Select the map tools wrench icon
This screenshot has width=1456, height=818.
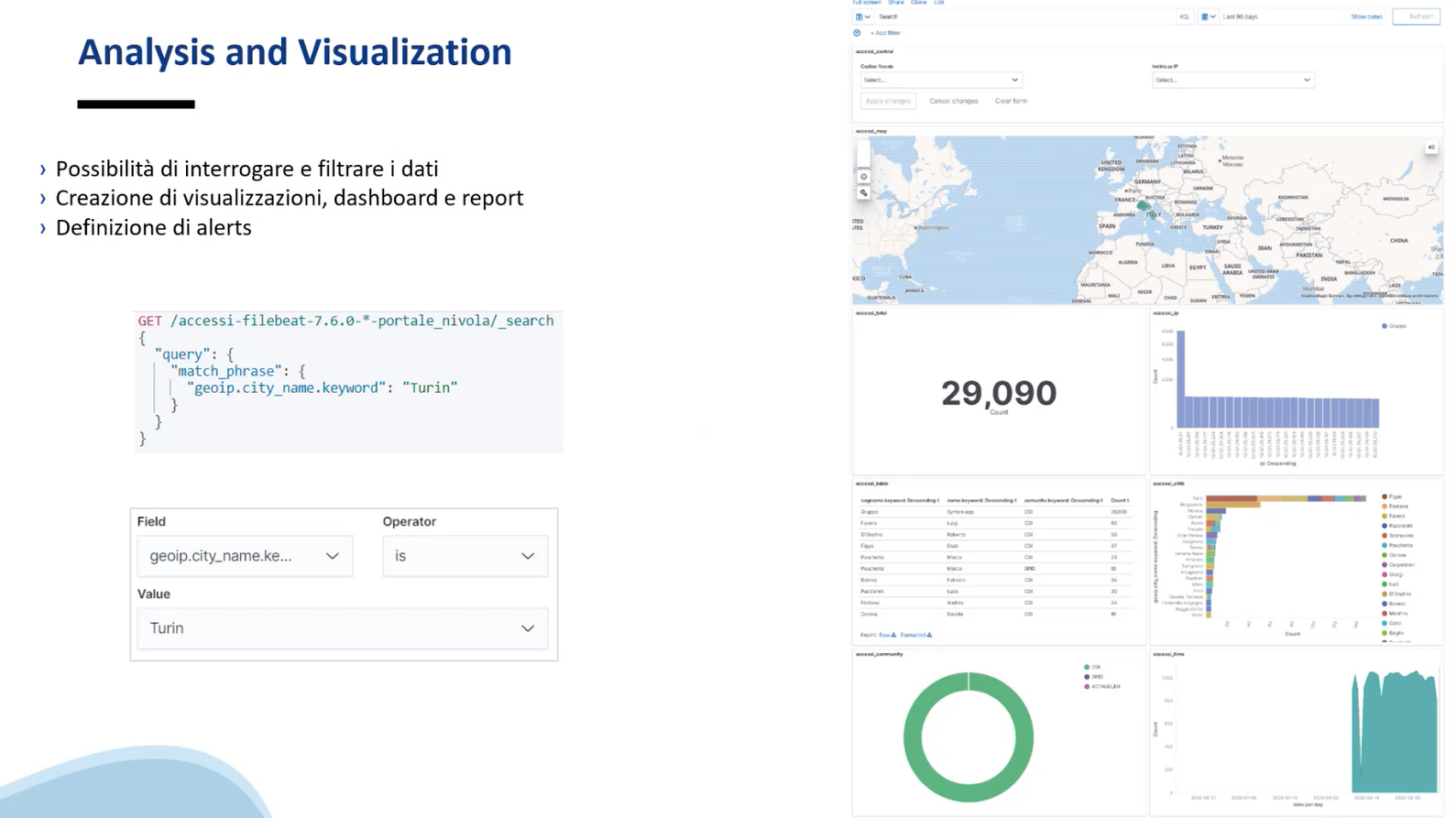click(863, 193)
